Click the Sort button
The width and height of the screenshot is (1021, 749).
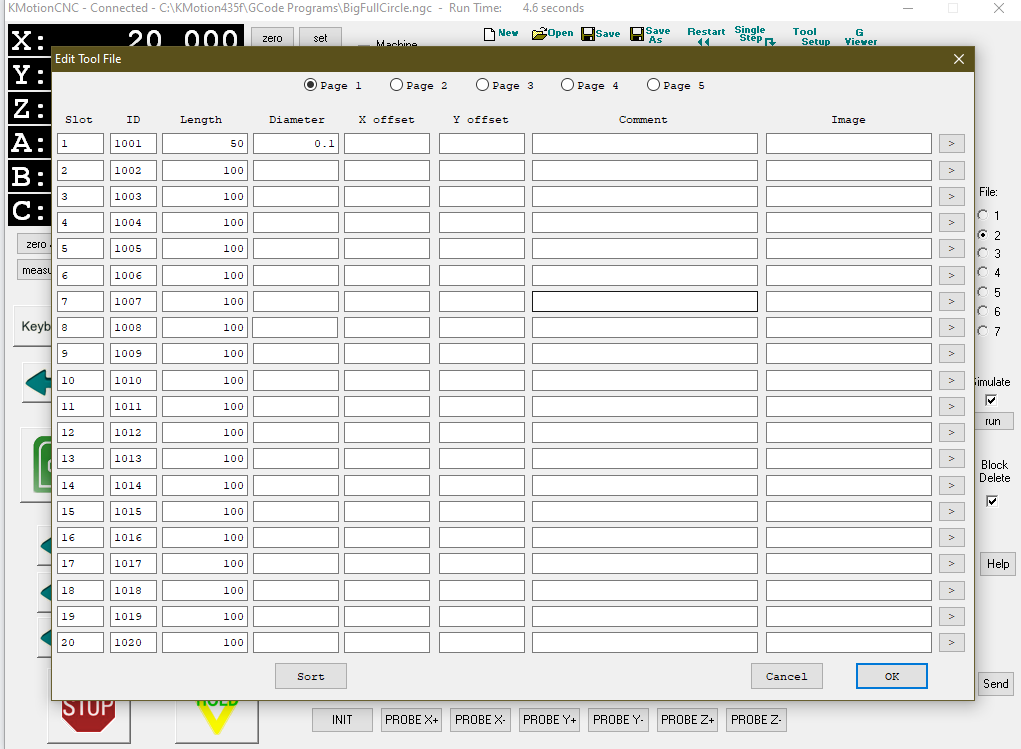pos(311,676)
